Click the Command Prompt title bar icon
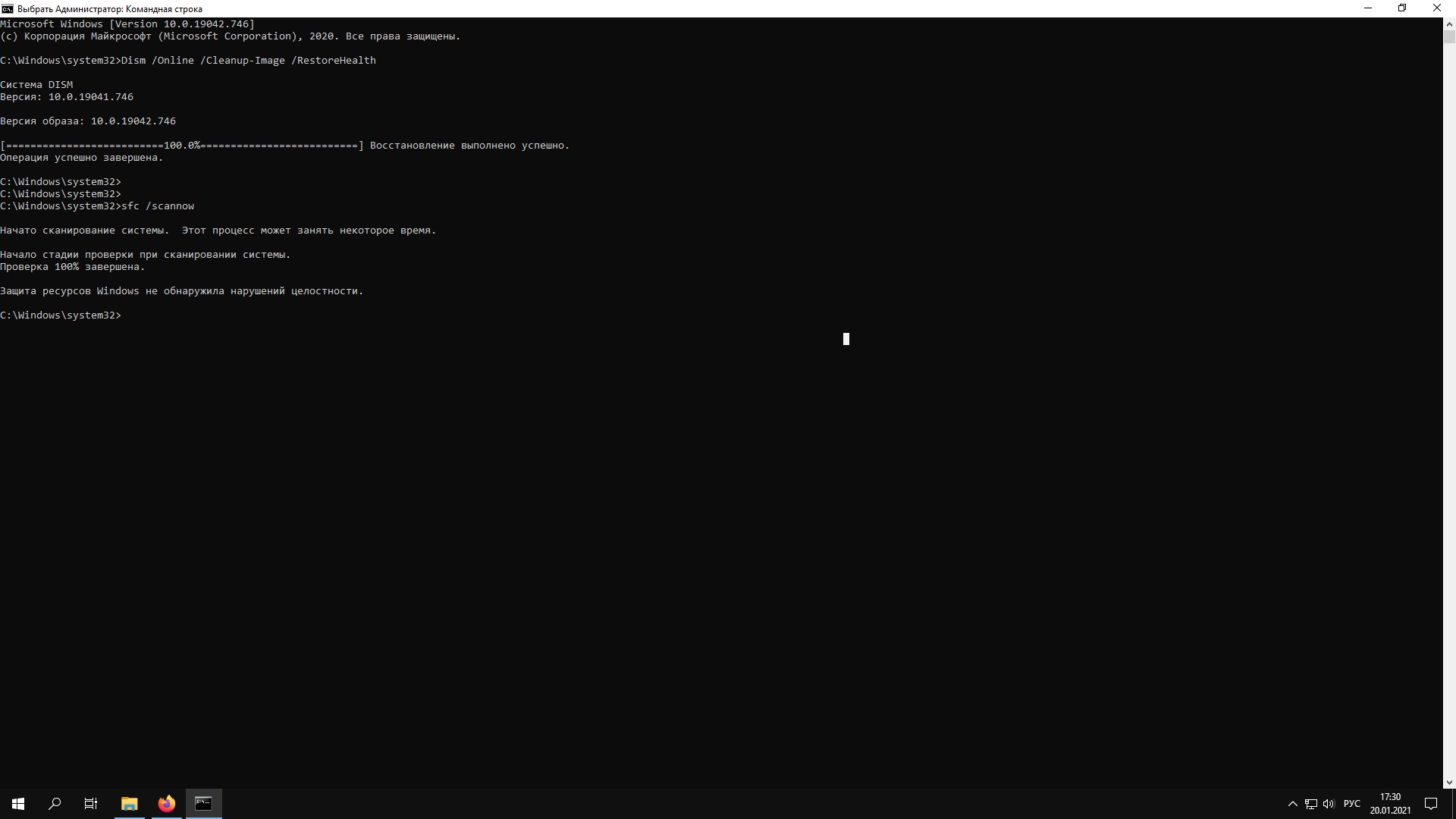The image size is (1456, 819). click(8, 8)
